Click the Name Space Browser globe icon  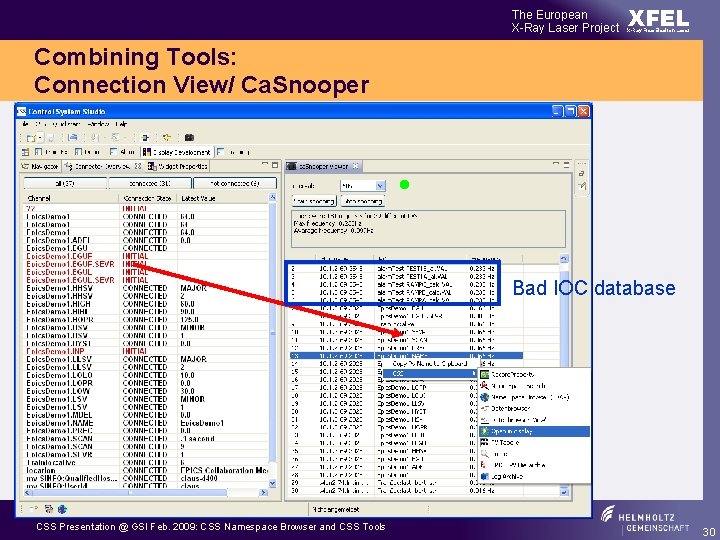tap(484, 397)
